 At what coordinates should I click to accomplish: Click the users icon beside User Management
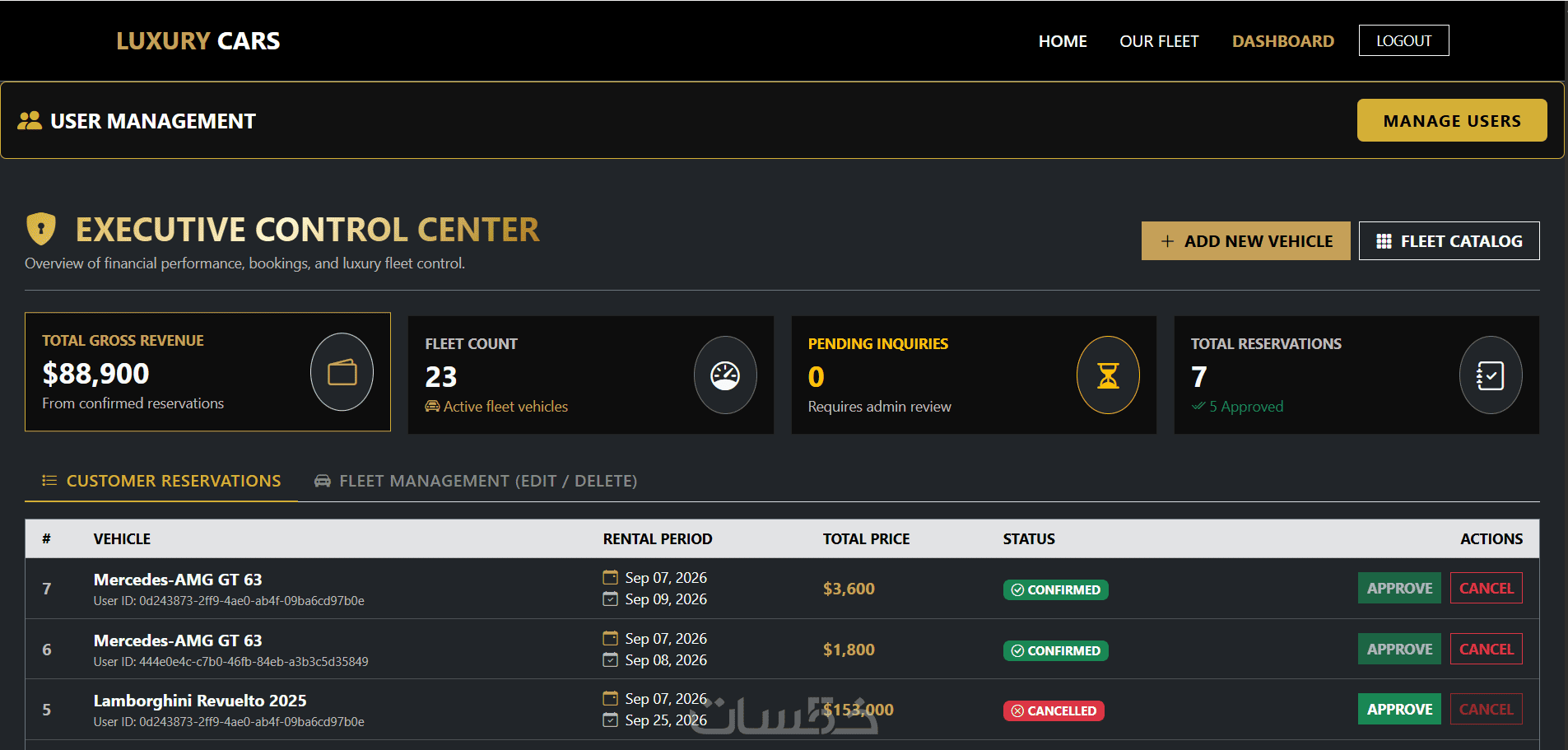point(30,120)
